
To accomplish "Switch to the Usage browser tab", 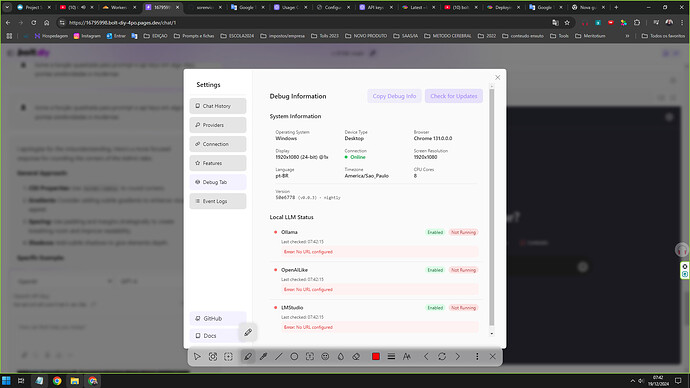I will 290,7.
